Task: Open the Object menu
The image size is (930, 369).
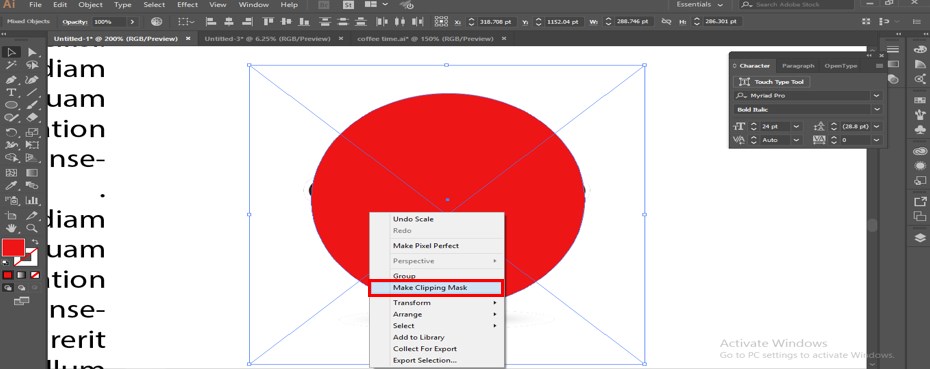Action: pos(90,5)
